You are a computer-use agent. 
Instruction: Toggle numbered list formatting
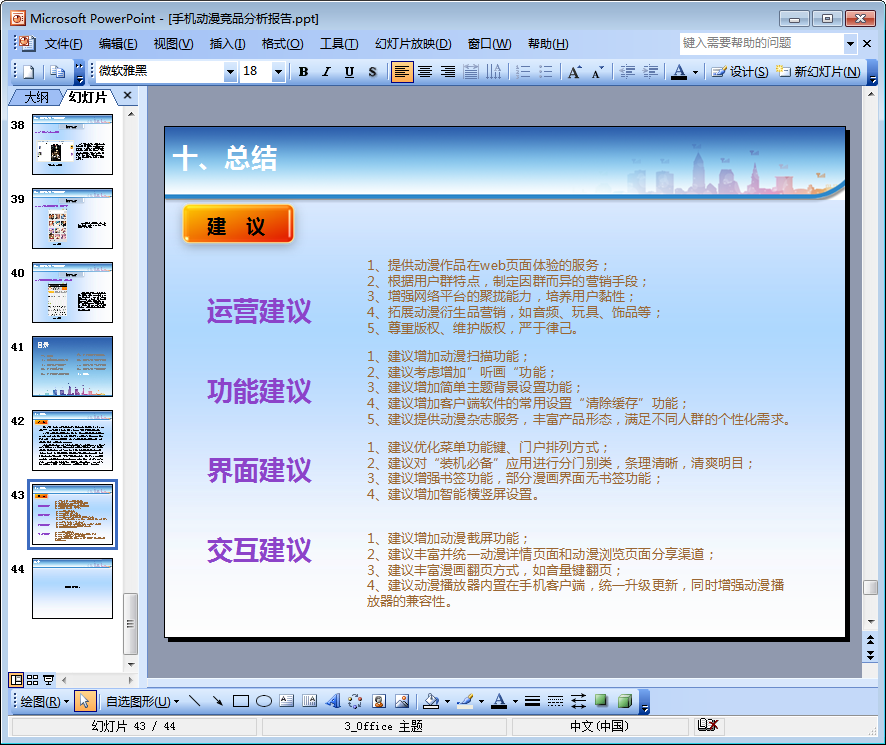pyautogui.click(x=523, y=72)
